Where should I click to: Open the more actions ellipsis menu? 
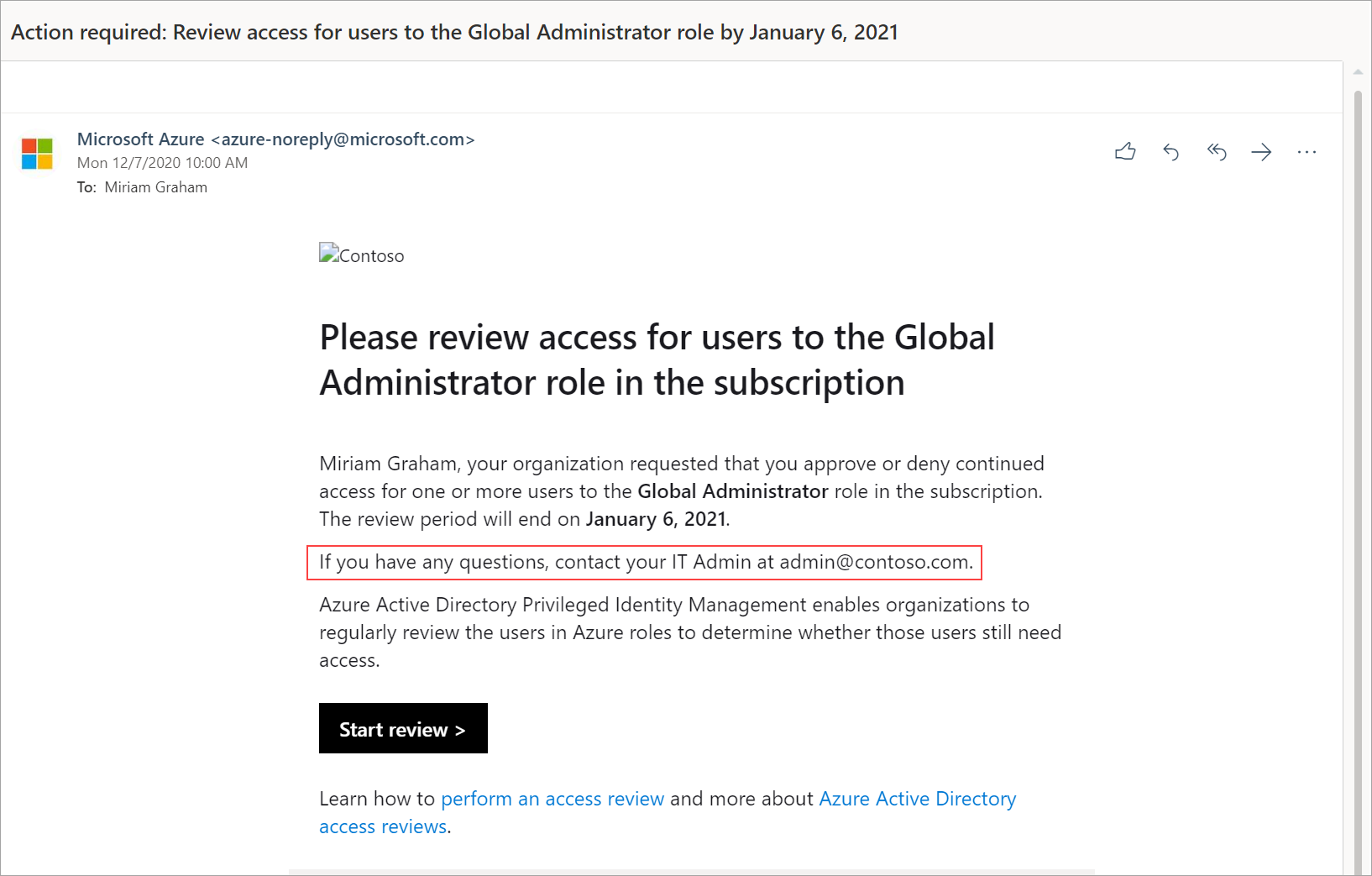(x=1307, y=152)
